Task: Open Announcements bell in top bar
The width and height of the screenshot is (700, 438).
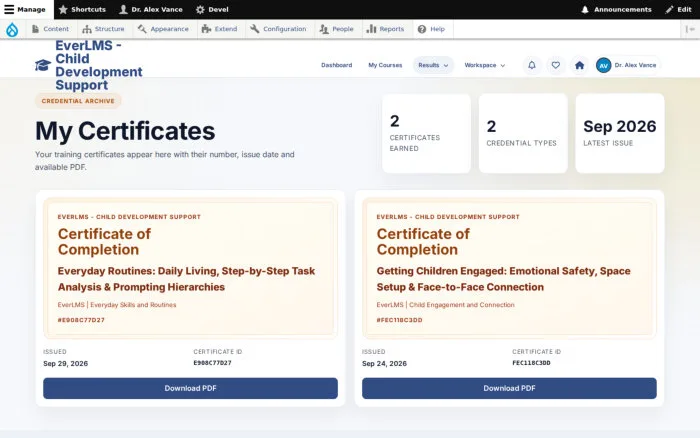Action: pos(616,9)
